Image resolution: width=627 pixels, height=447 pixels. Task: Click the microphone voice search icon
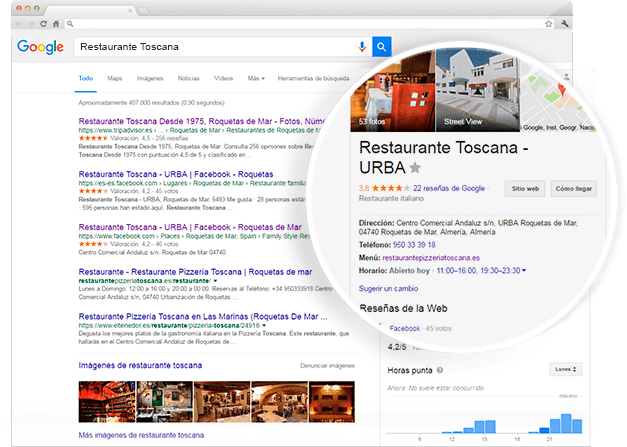361,47
